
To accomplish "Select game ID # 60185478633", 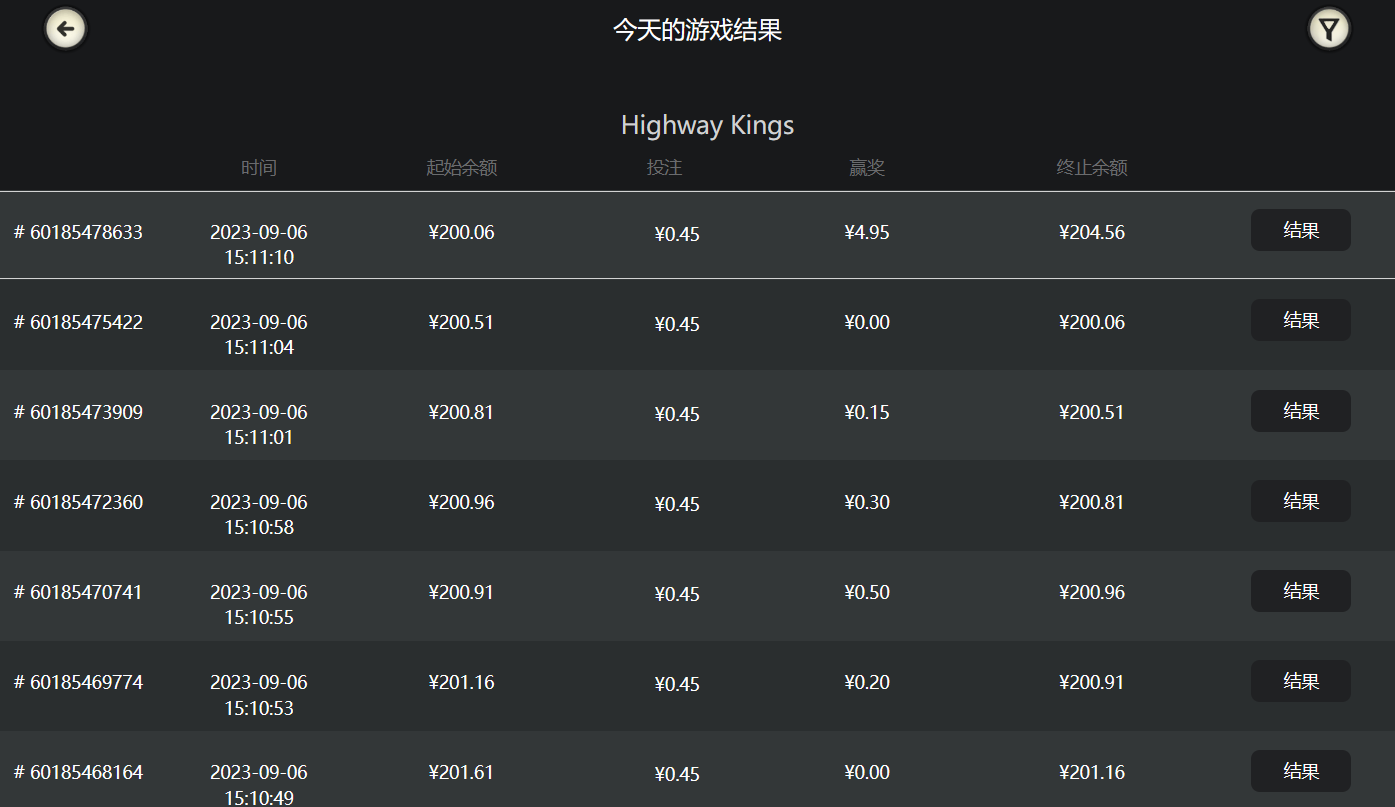I will click(x=78, y=233).
